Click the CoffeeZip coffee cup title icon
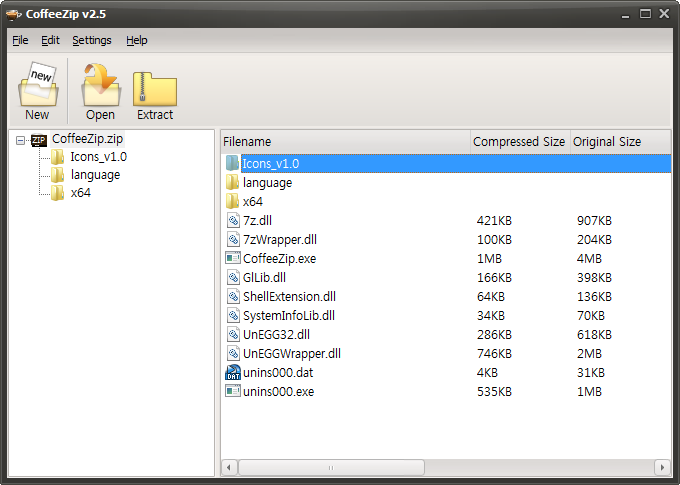The width and height of the screenshot is (680, 485). 13,14
